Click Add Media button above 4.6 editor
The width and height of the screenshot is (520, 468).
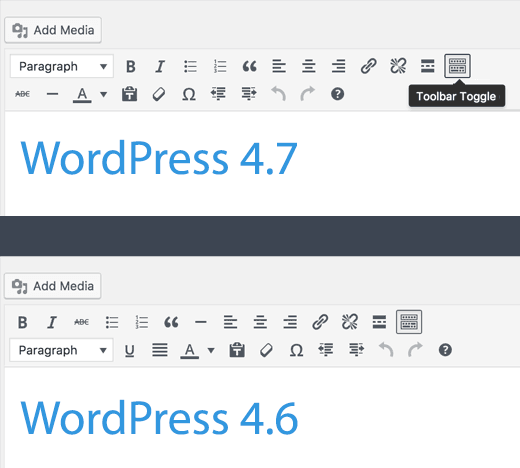pos(53,286)
